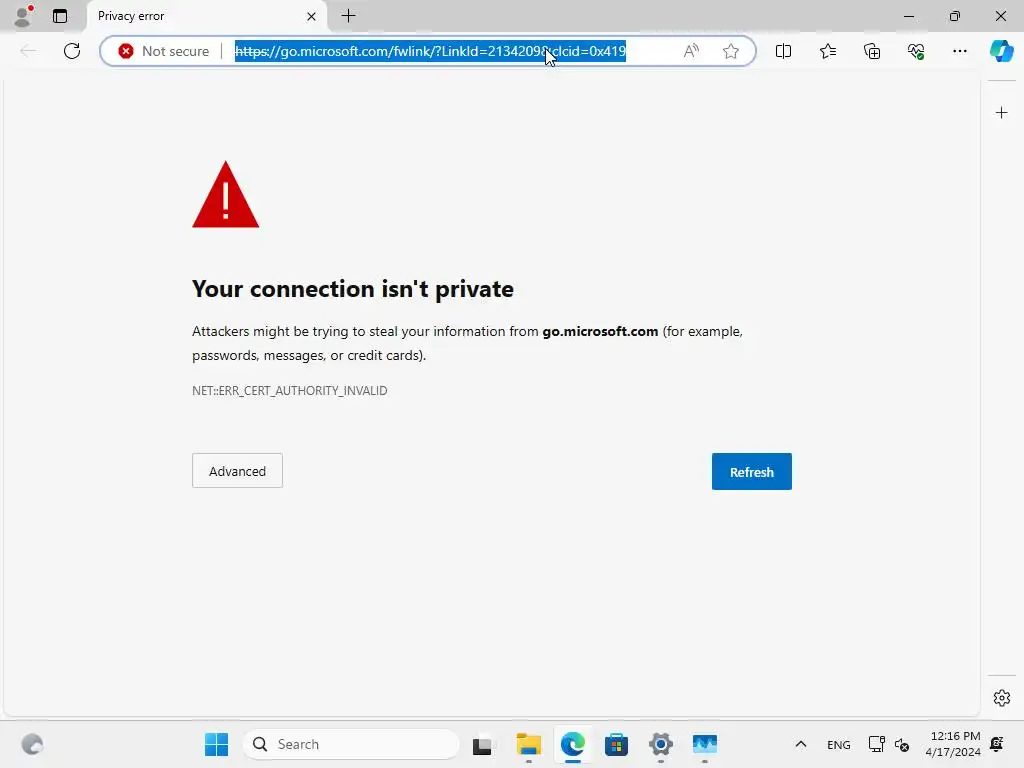The image size is (1024, 768).
Task: Open the Collections icon
Action: (x=872, y=51)
